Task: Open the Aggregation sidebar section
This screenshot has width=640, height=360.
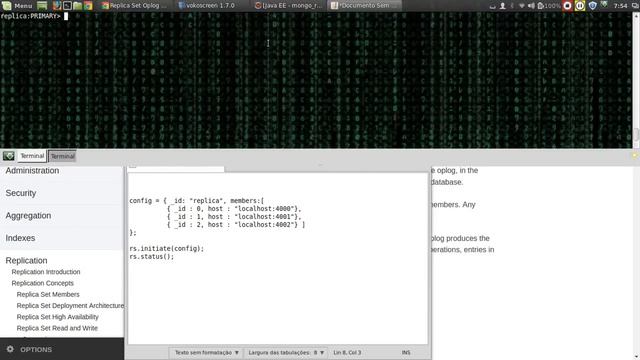Action: (x=28, y=216)
